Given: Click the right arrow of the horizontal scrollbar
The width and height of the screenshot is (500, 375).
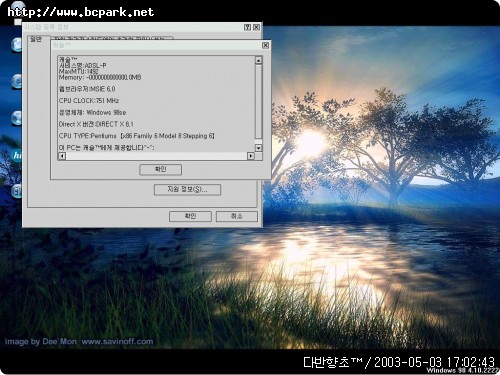Looking at the screenshot, I should [251, 156].
